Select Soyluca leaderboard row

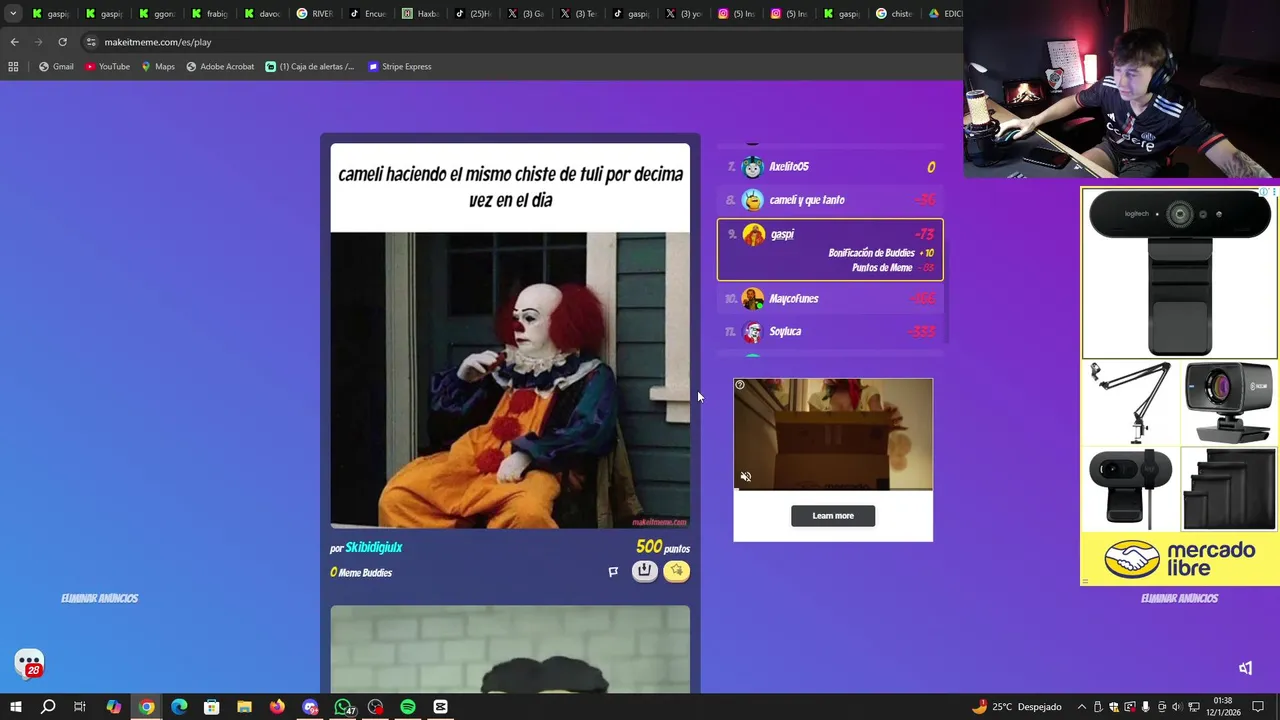pyautogui.click(x=830, y=331)
